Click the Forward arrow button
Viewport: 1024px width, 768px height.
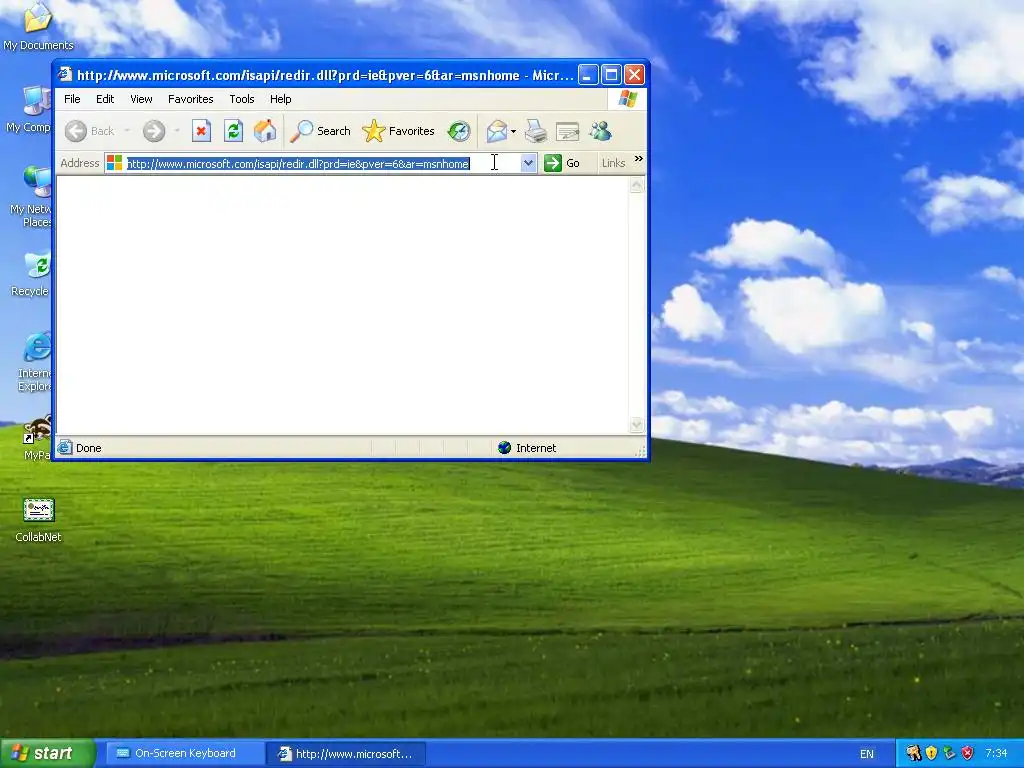click(x=153, y=131)
